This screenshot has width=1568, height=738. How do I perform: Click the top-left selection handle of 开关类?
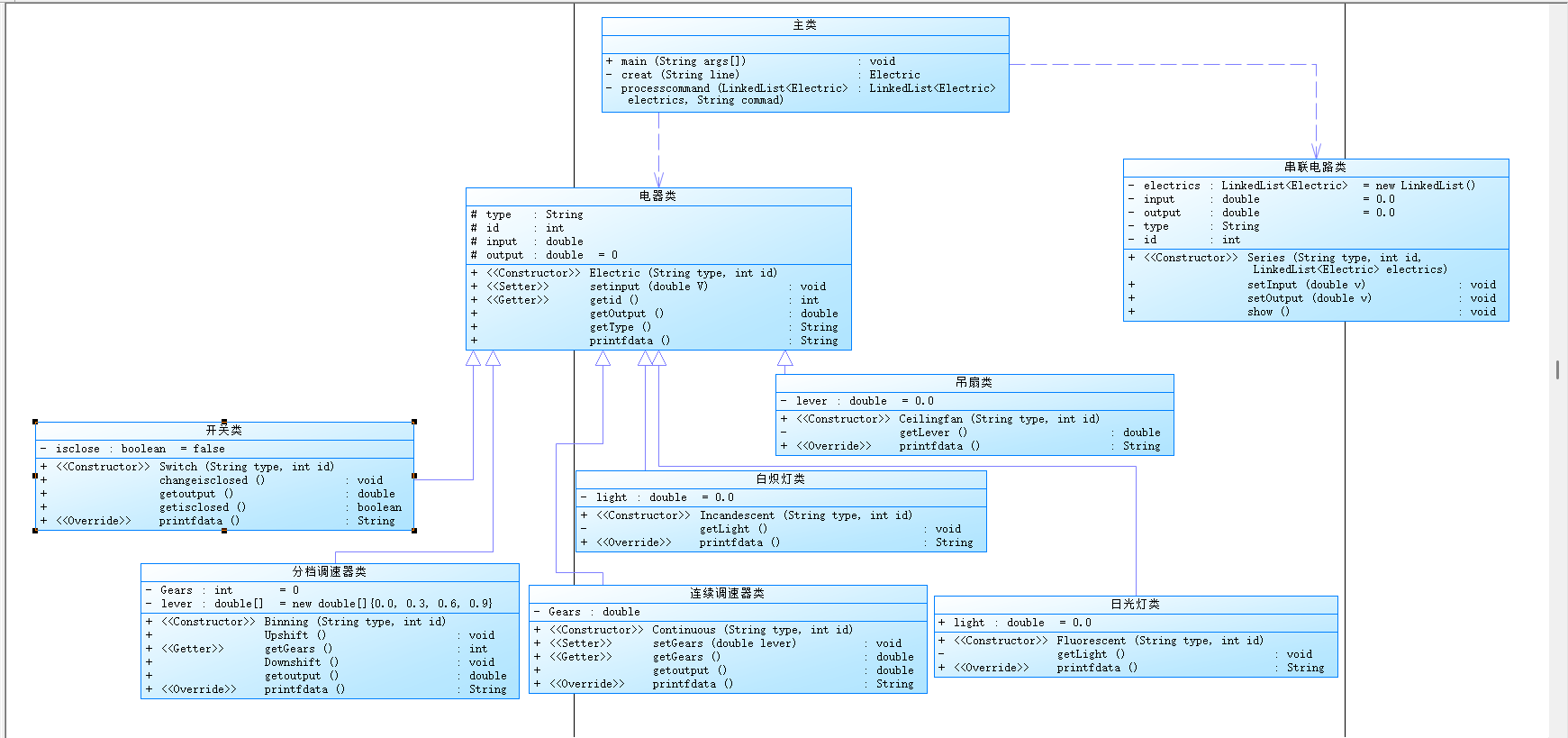point(35,422)
